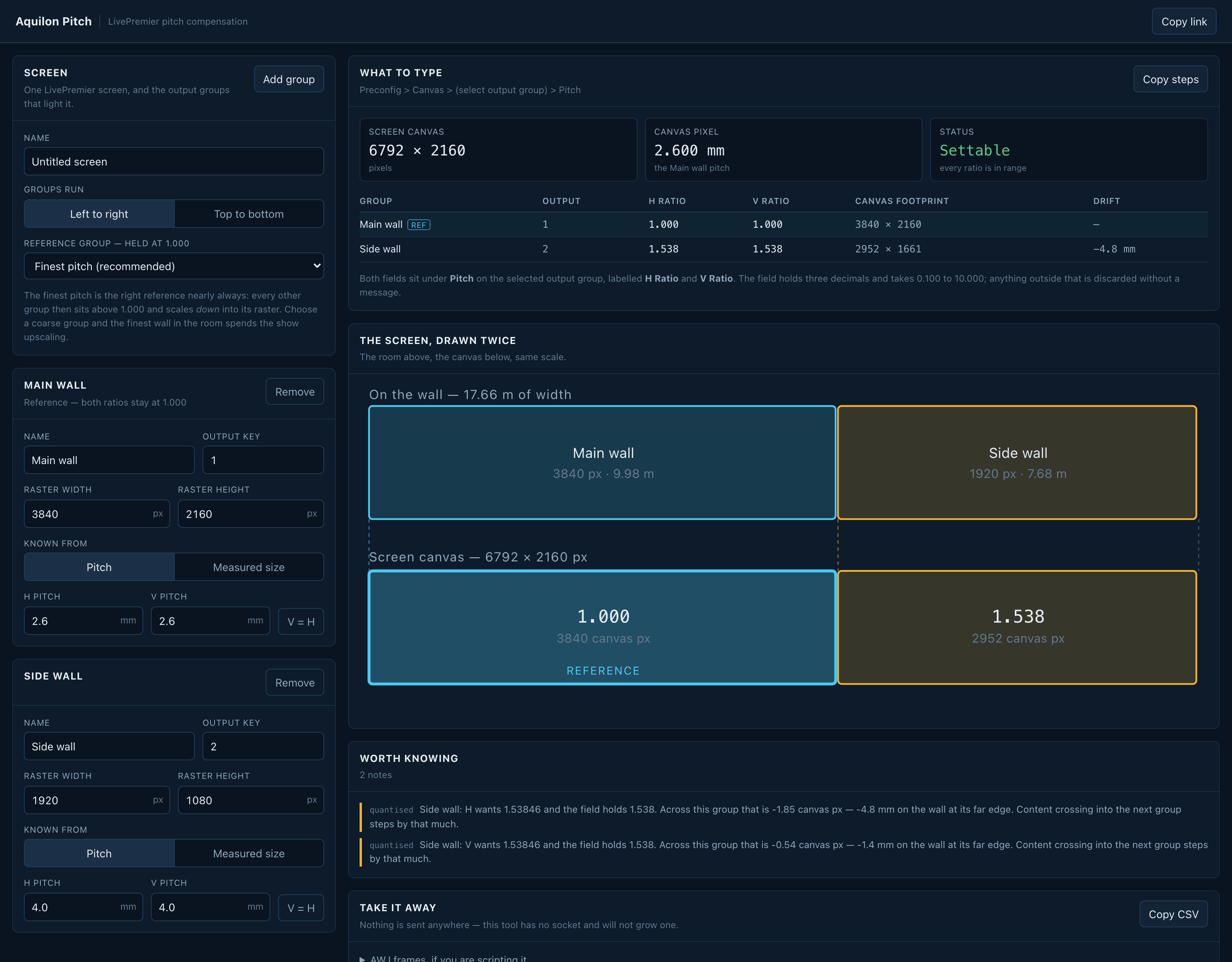Add a new output group
1232x962 pixels.
coord(289,79)
